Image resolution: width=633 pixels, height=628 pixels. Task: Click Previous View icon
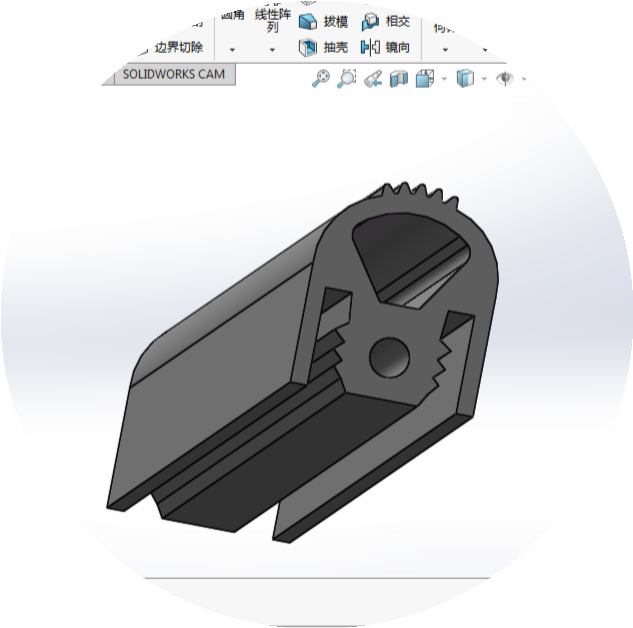coord(372,78)
